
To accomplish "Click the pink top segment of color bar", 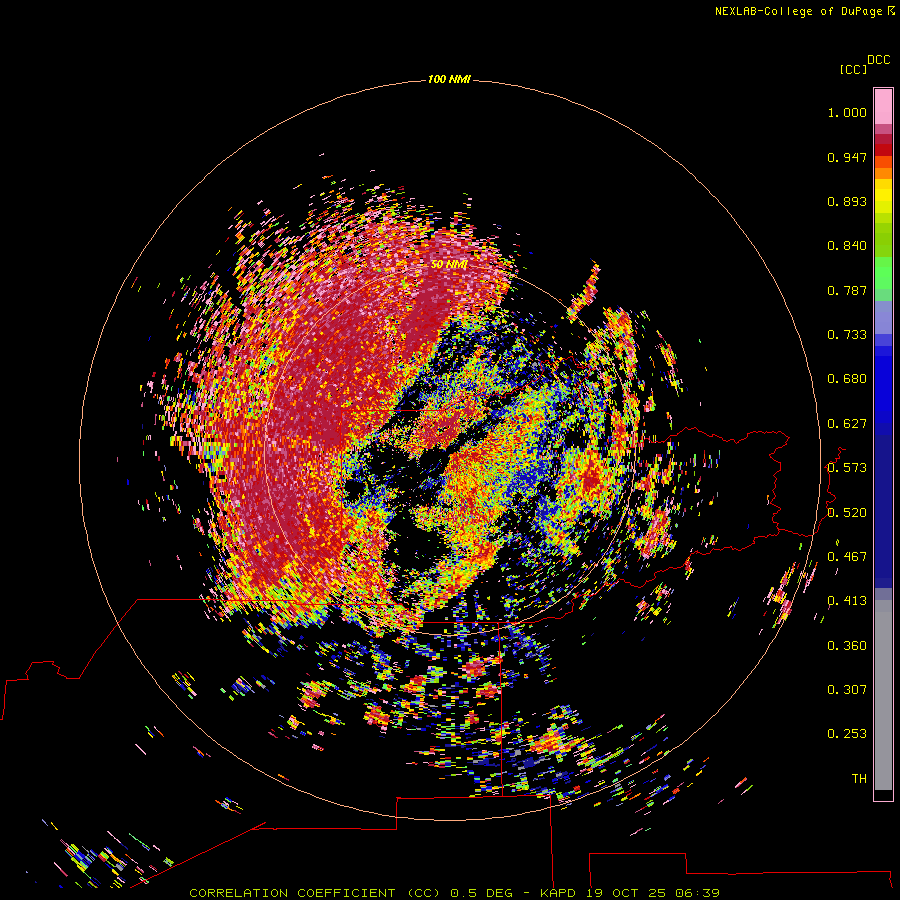I will tap(883, 107).
